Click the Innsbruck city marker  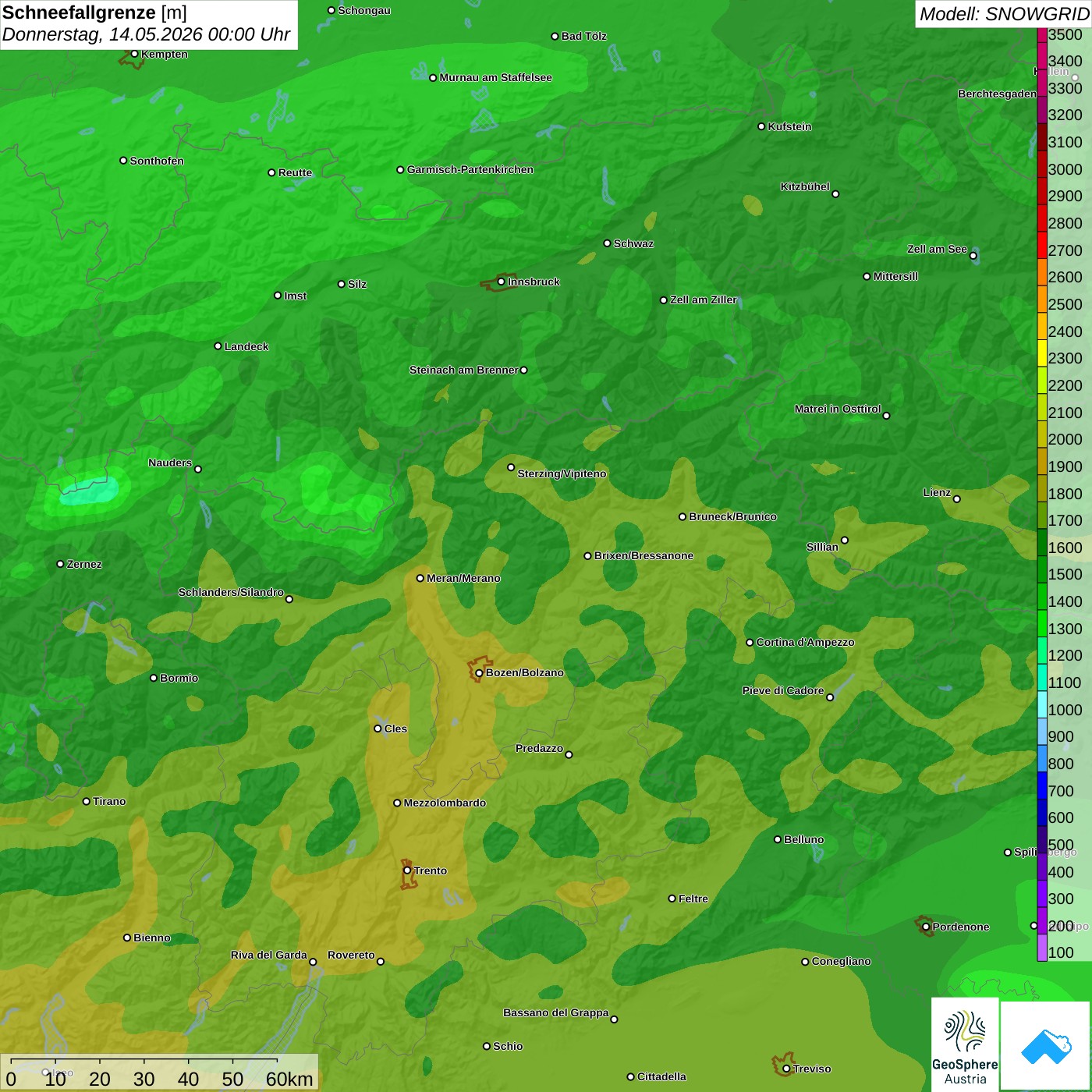pos(501,282)
